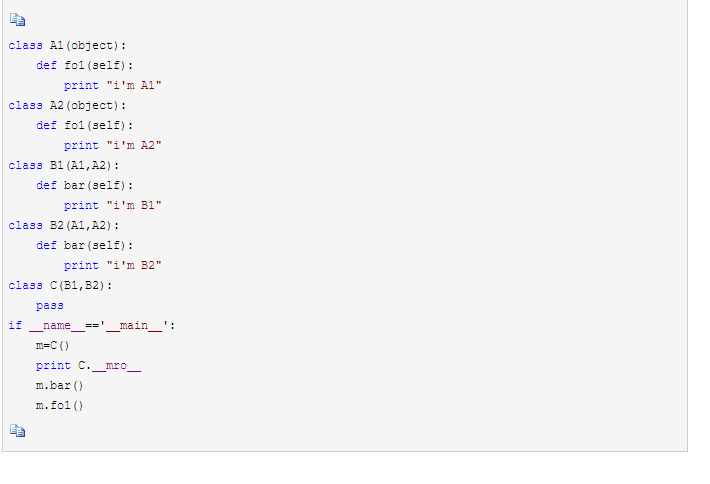Click the 'def fo1(self):' line under class A2
The height and width of the screenshot is (484, 710).
coord(85,125)
